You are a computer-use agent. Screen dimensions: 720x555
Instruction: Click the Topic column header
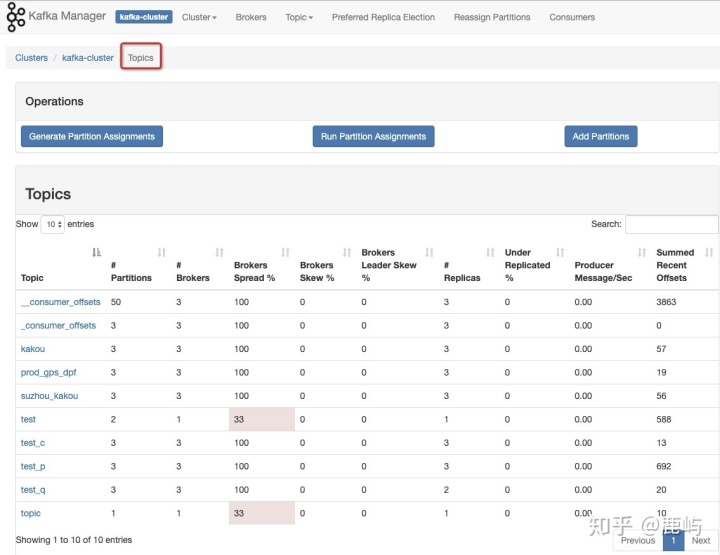(x=32, y=278)
